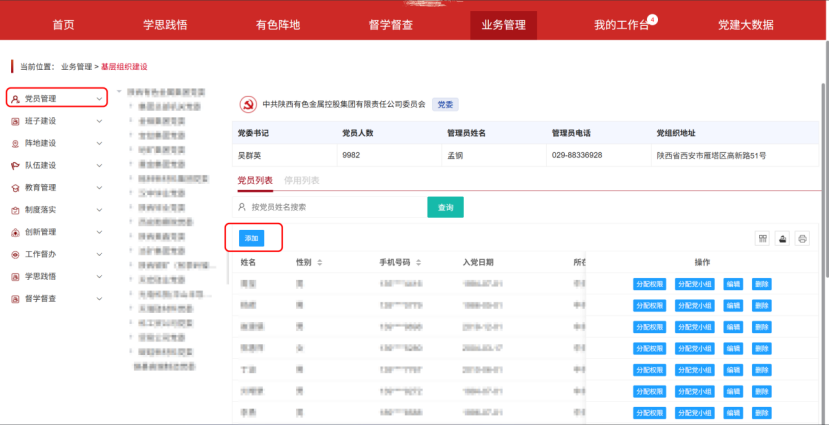829x425 pixels.
Task: Click the blue 添加 button
Action: (x=251, y=238)
